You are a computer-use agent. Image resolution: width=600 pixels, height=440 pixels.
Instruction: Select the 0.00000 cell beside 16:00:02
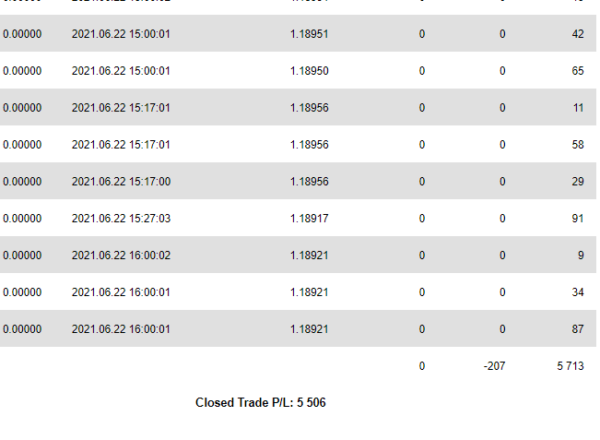pos(22,255)
